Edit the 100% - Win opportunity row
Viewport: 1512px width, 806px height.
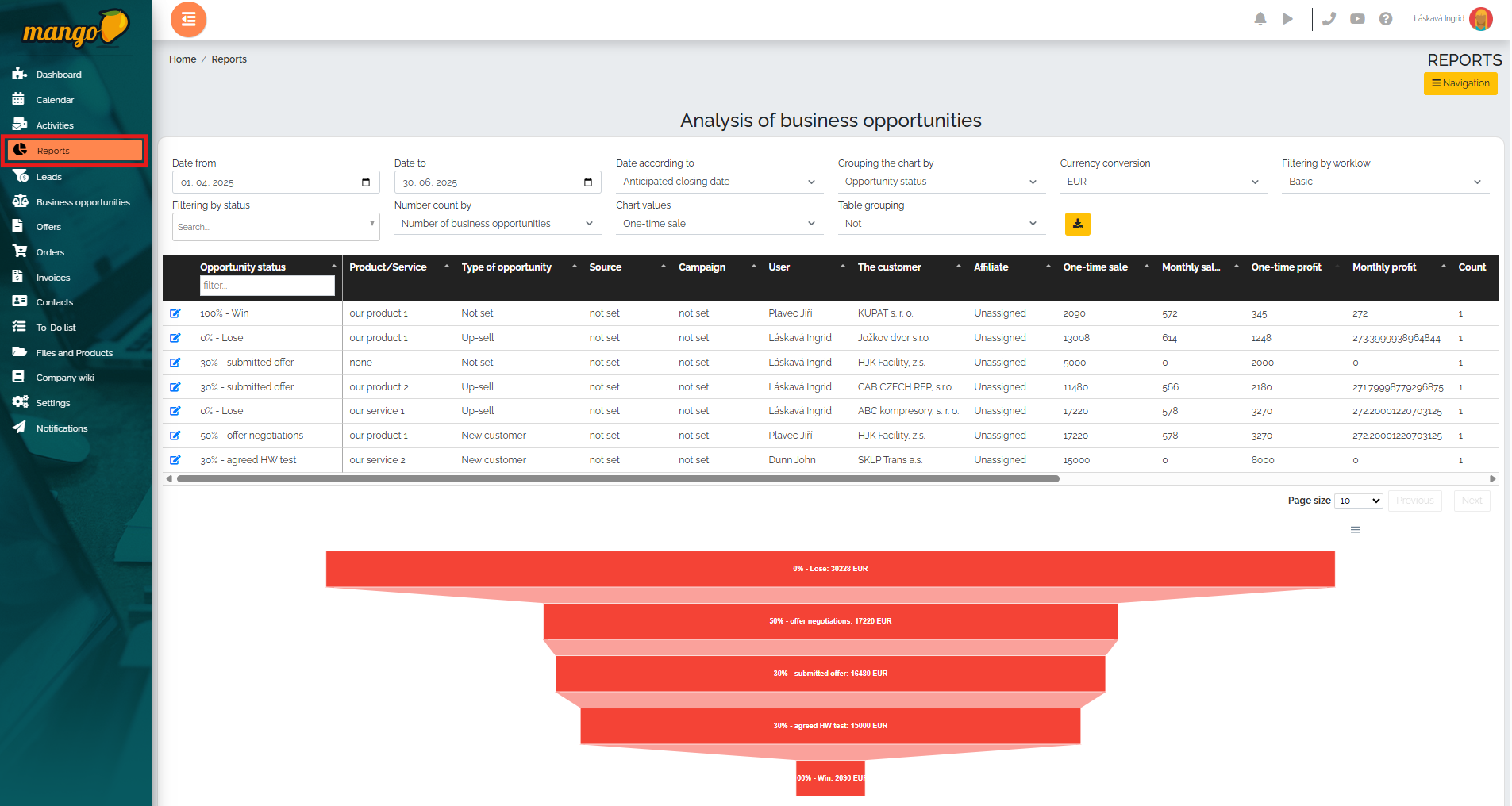175,313
